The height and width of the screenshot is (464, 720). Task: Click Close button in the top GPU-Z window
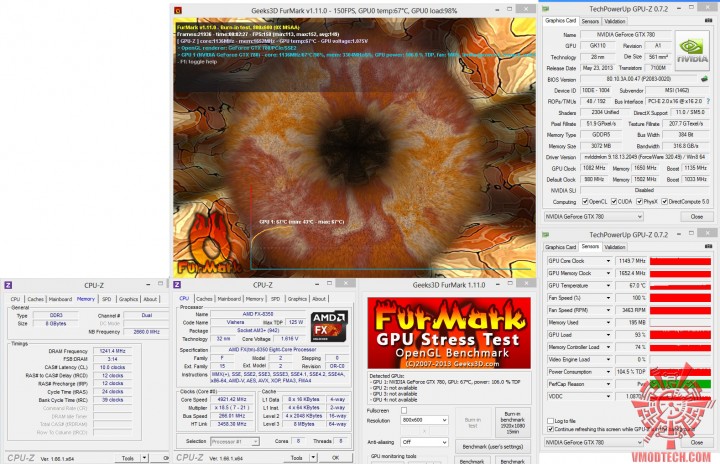[x=697, y=216]
